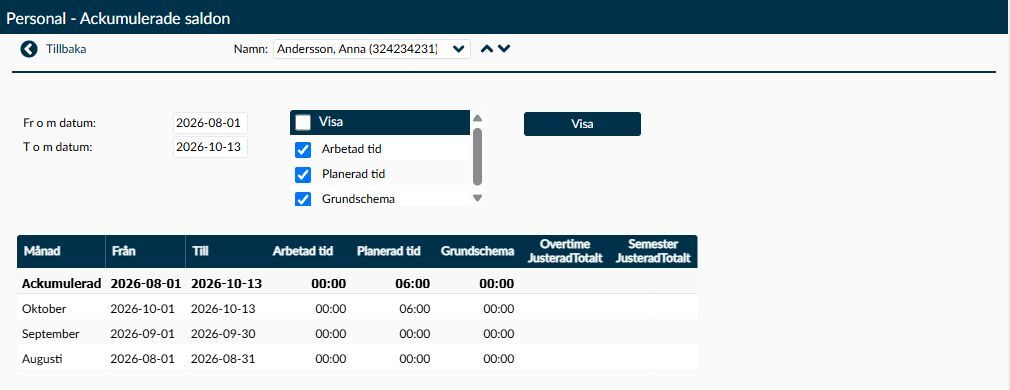Click the Fr o m datum field
The width and height of the screenshot is (1010, 390).
click(x=211, y=123)
